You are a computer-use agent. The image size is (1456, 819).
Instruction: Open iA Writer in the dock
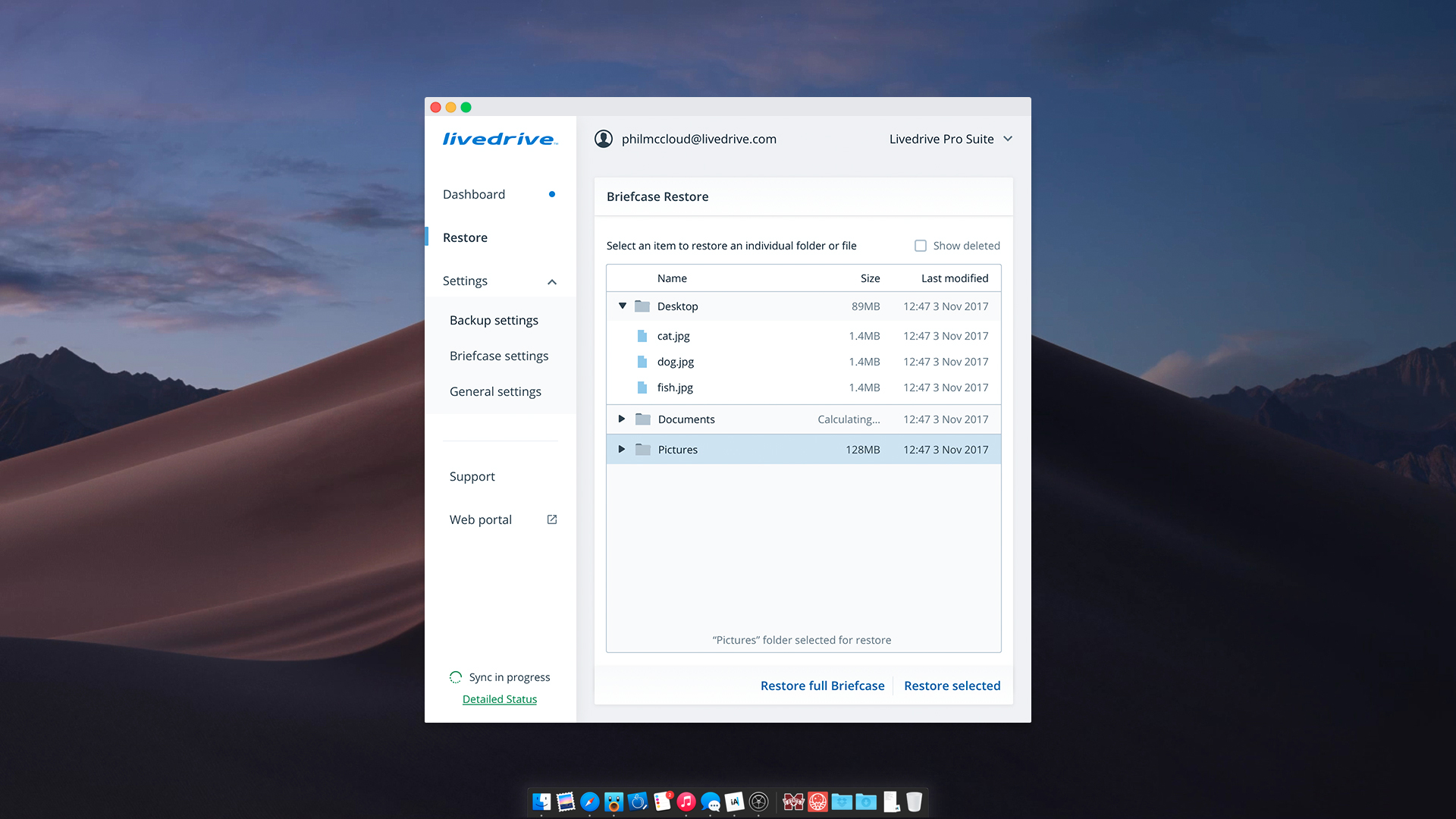pos(735,802)
